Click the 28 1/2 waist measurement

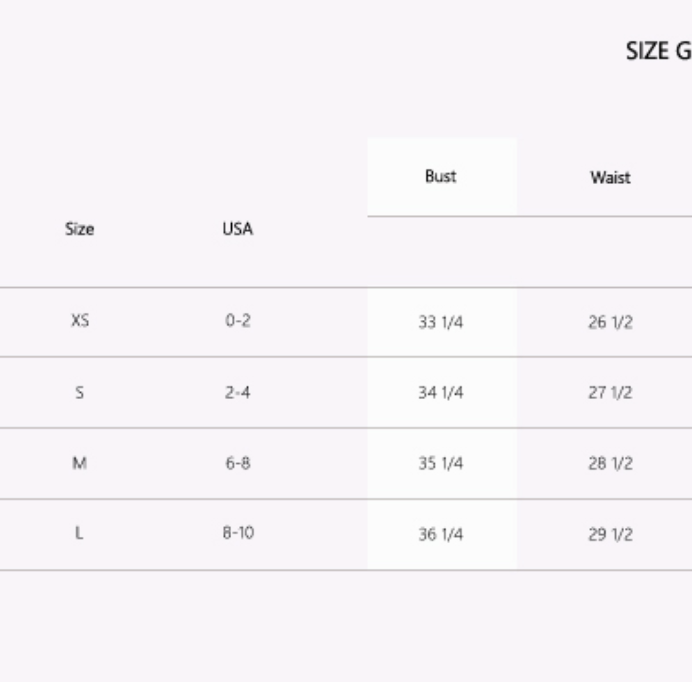(610, 463)
